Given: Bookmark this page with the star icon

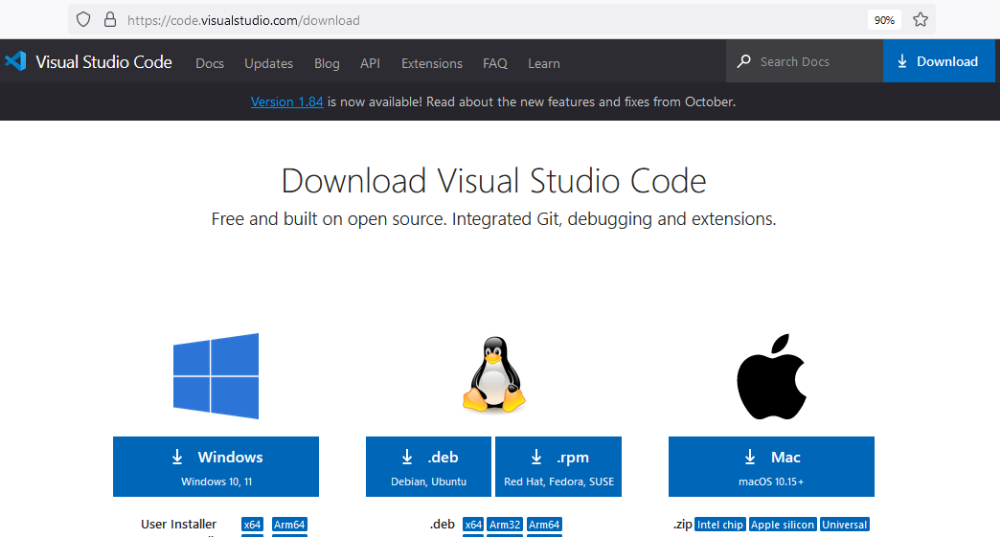Looking at the screenshot, I should [x=920, y=20].
